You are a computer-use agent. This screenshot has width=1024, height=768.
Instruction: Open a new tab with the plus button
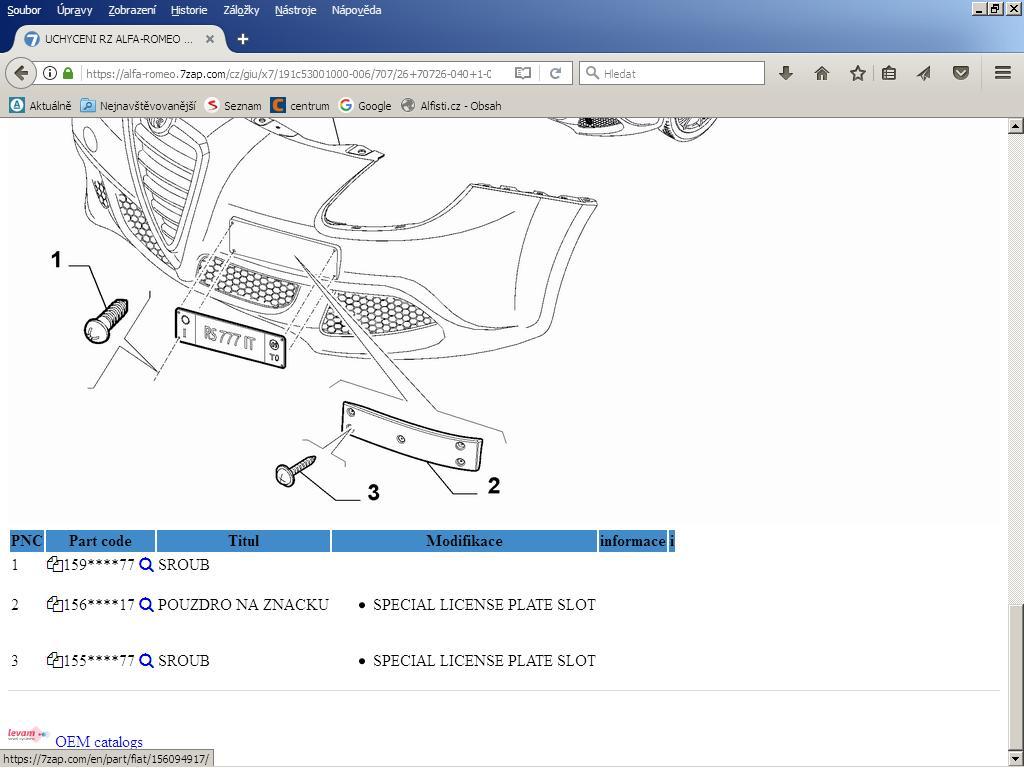pos(242,39)
